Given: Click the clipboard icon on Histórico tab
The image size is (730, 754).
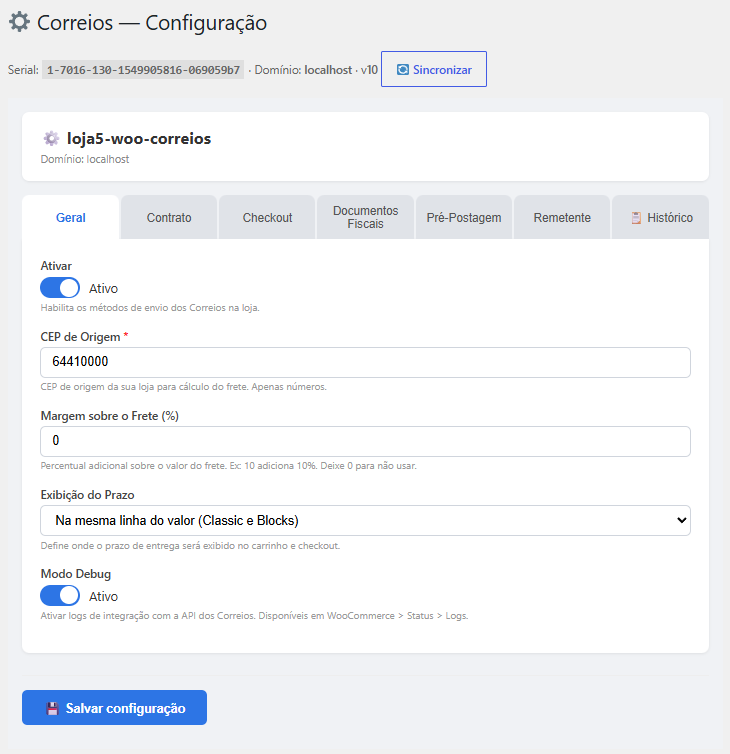Looking at the screenshot, I should pyautogui.click(x=636, y=218).
